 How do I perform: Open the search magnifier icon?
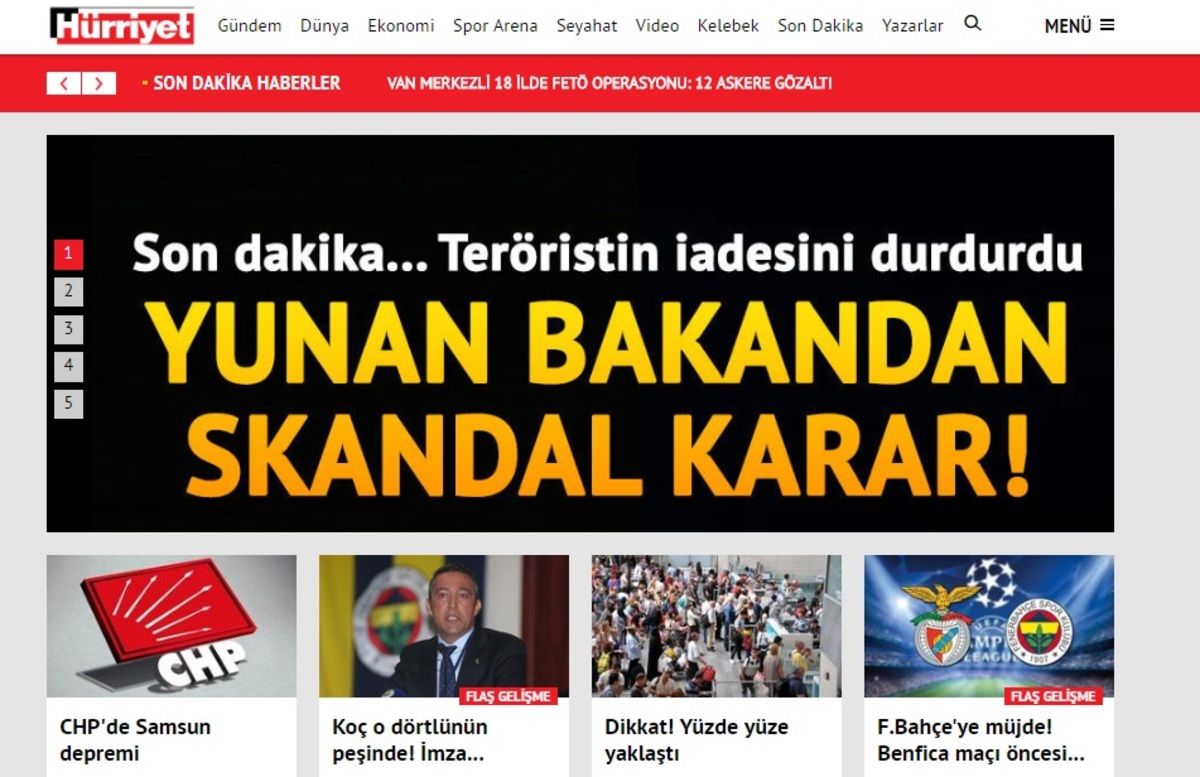pyautogui.click(x=973, y=24)
